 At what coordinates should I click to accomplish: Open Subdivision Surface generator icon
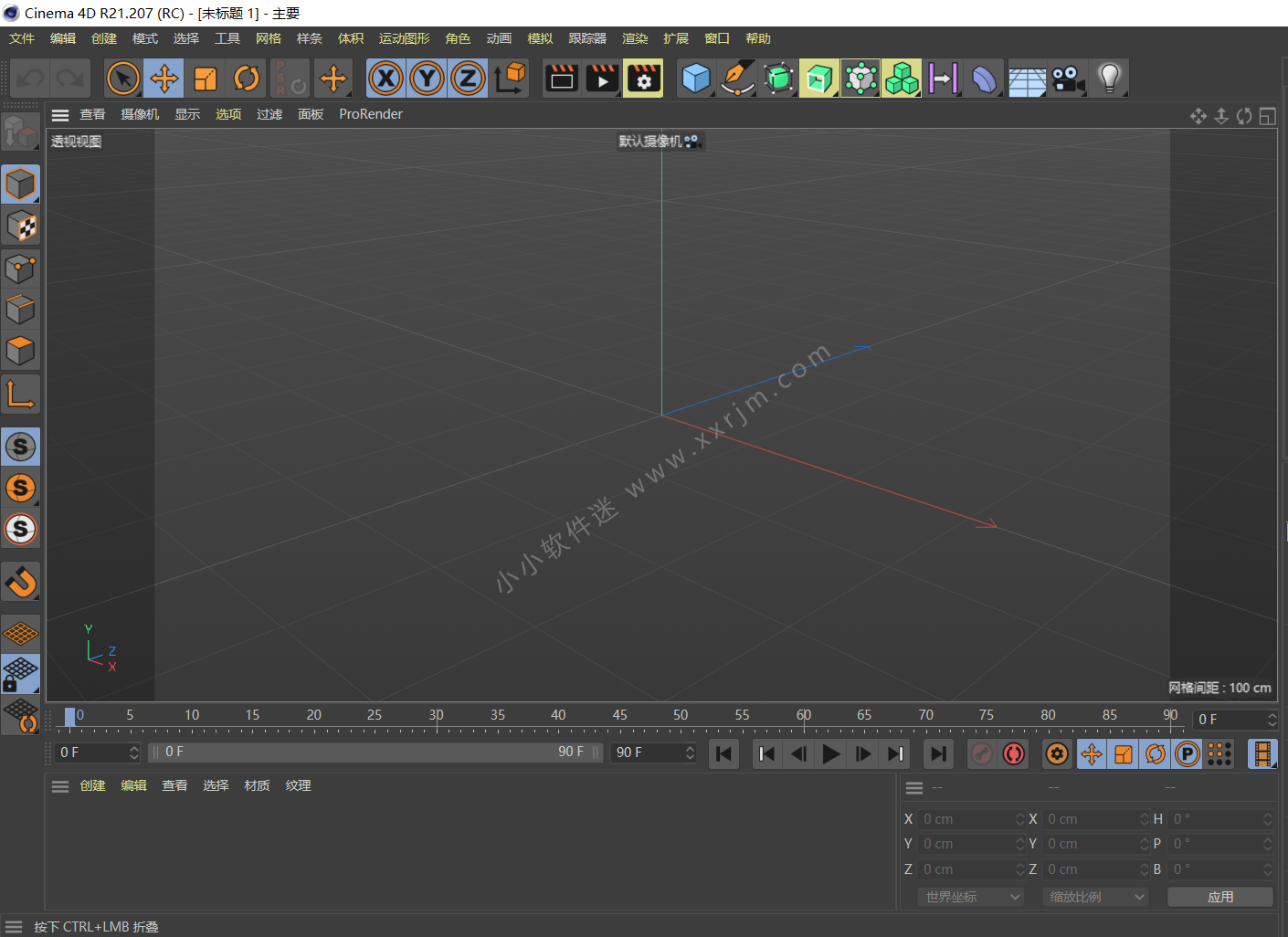[x=778, y=79]
